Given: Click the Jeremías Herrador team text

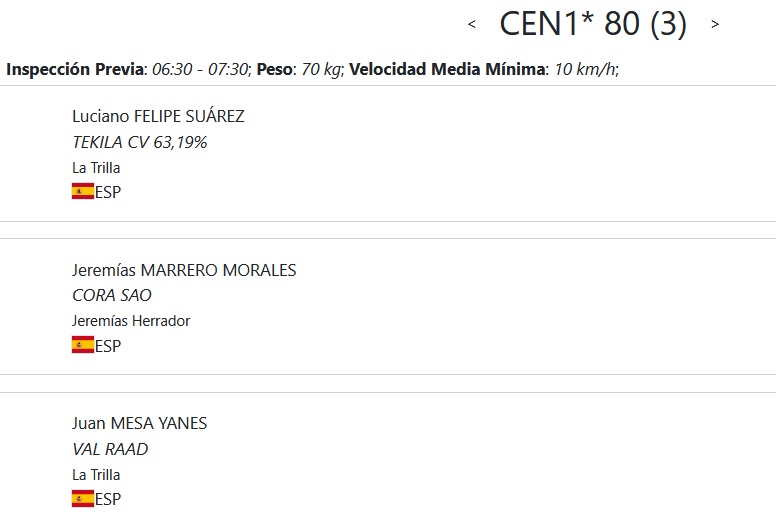Looking at the screenshot, I should click(131, 321).
